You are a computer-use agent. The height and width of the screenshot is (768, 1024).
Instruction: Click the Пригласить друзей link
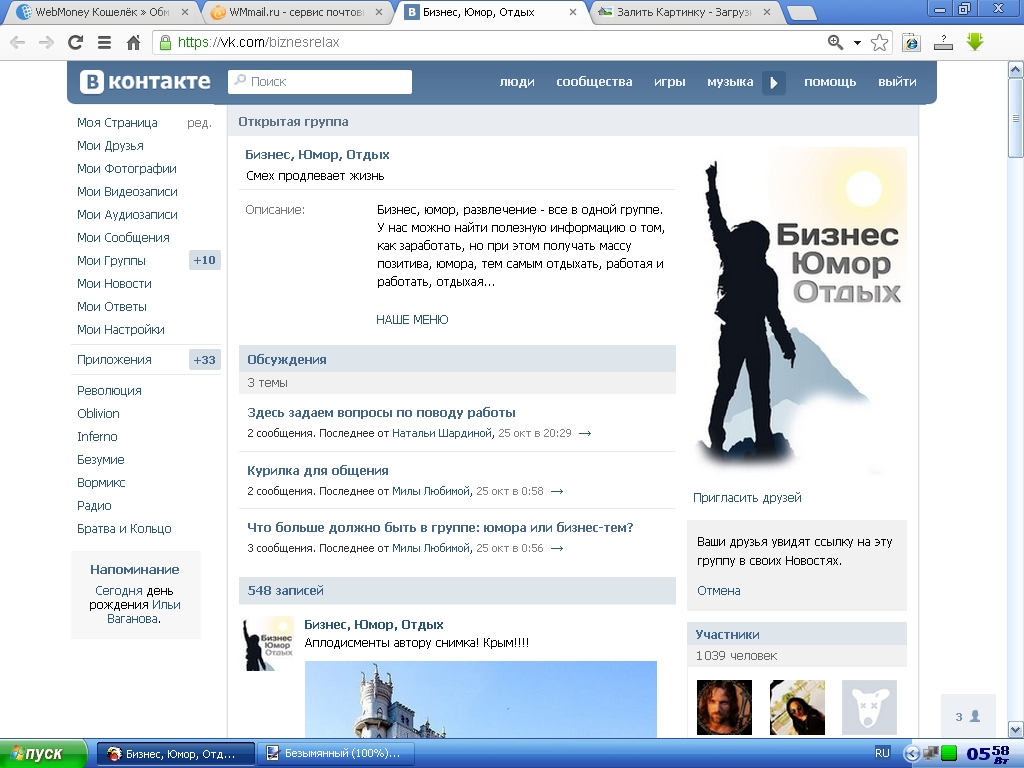click(x=747, y=498)
